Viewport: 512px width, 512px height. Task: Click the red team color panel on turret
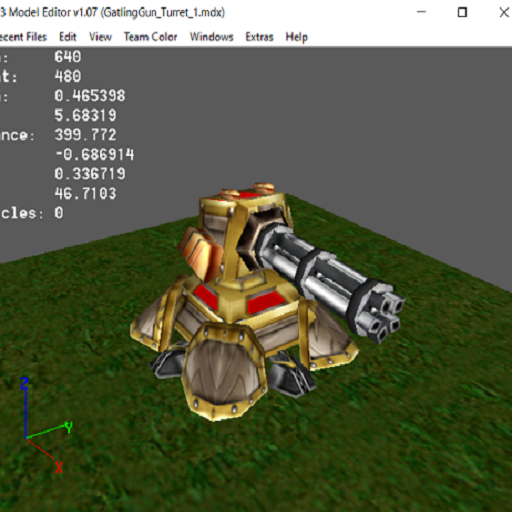click(265, 302)
